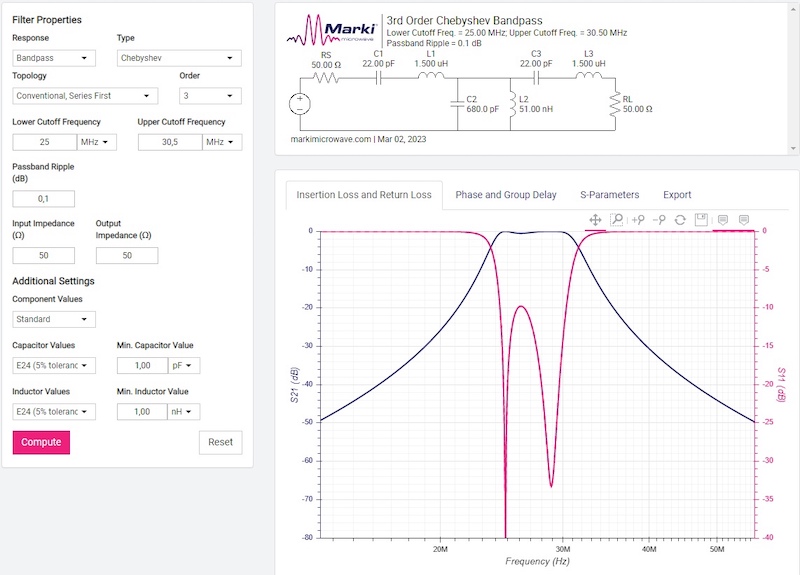The image size is (800, 575).
Task: Open the S-Parameters tab
Action: [609, 195]
